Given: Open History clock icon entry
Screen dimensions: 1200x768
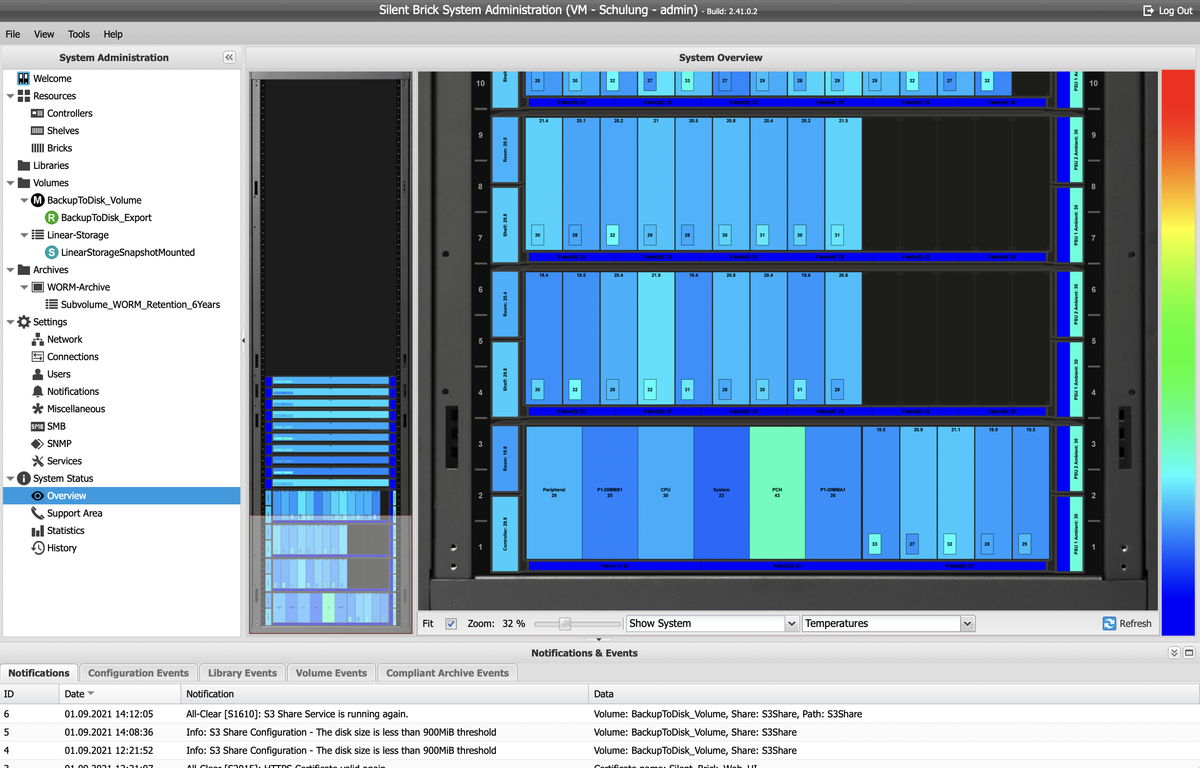Looking at the screenshot, I should (x=38, y=548).
